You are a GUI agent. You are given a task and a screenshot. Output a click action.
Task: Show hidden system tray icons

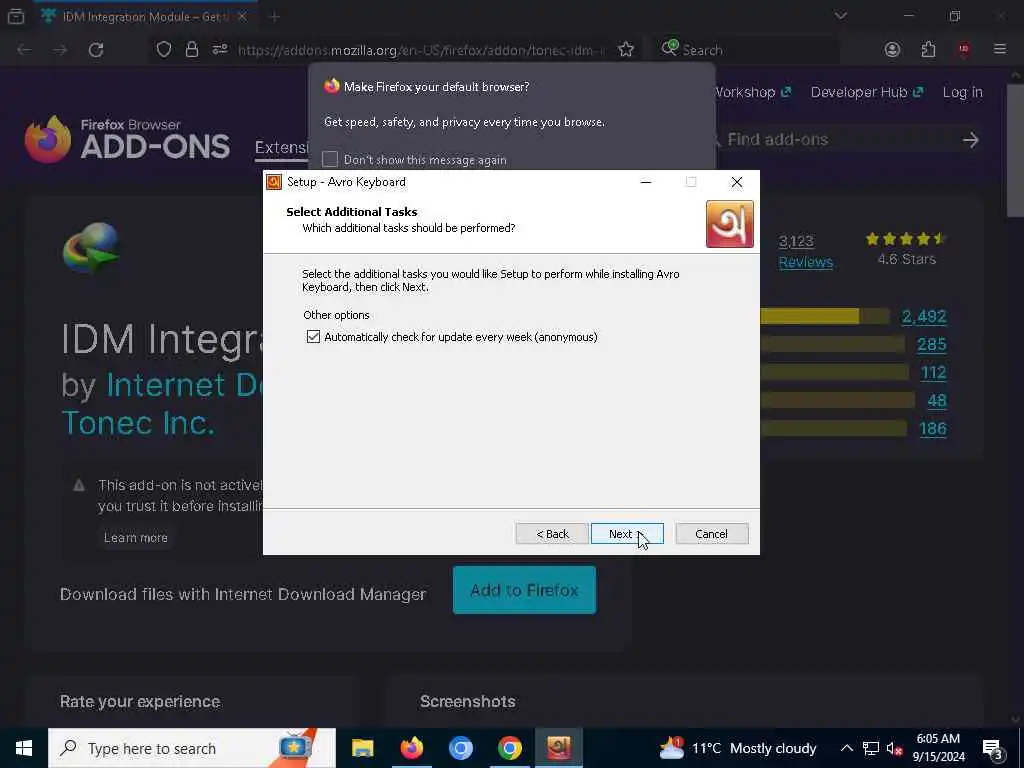[x=846, y=748]
